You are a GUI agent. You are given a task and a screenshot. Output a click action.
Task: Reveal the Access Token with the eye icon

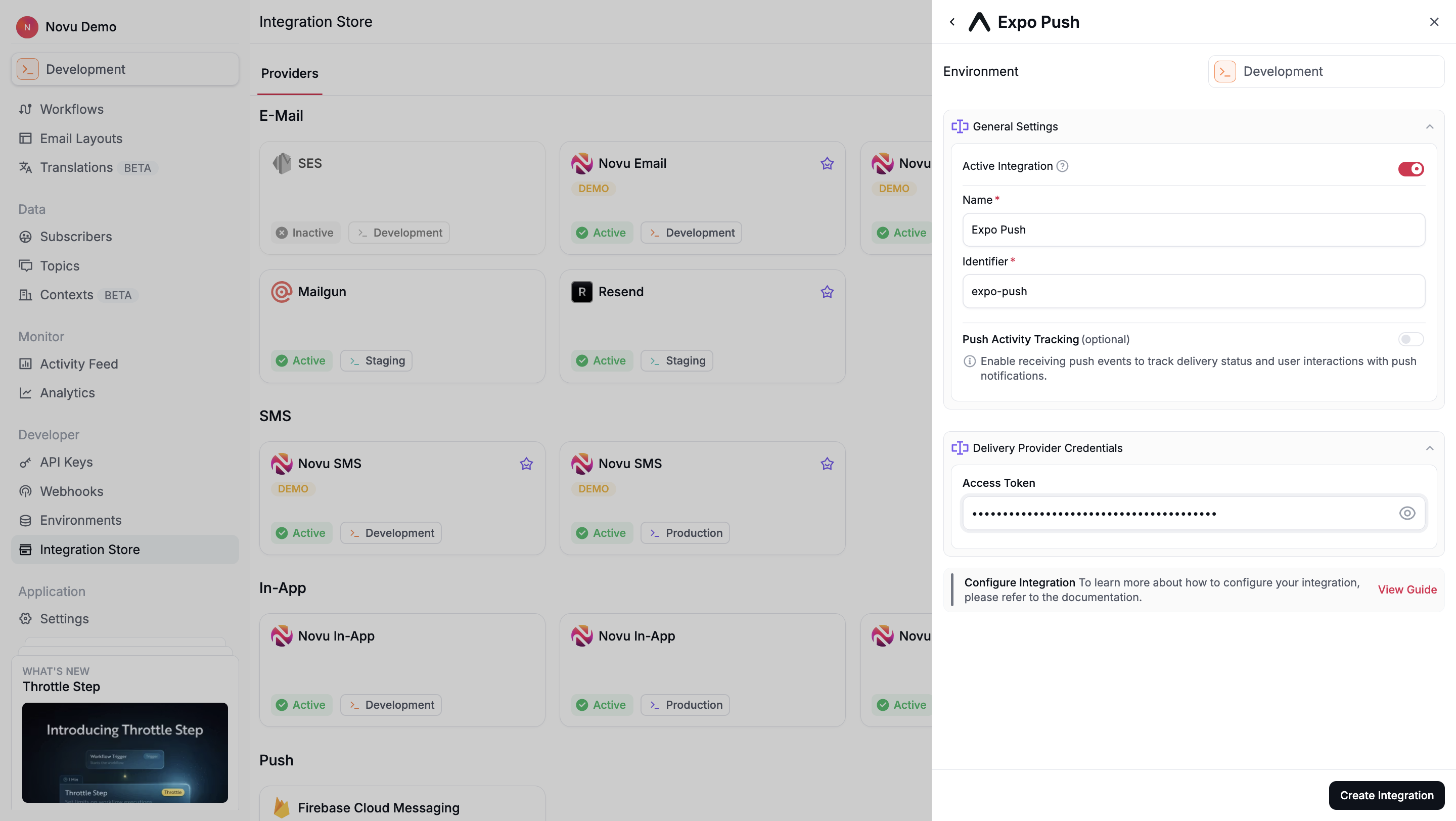point(1407,513)
